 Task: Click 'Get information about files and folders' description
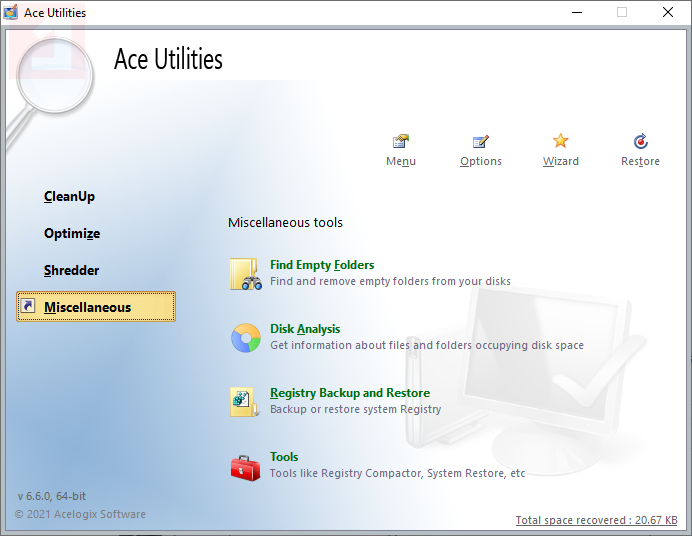tap(427, 345)
